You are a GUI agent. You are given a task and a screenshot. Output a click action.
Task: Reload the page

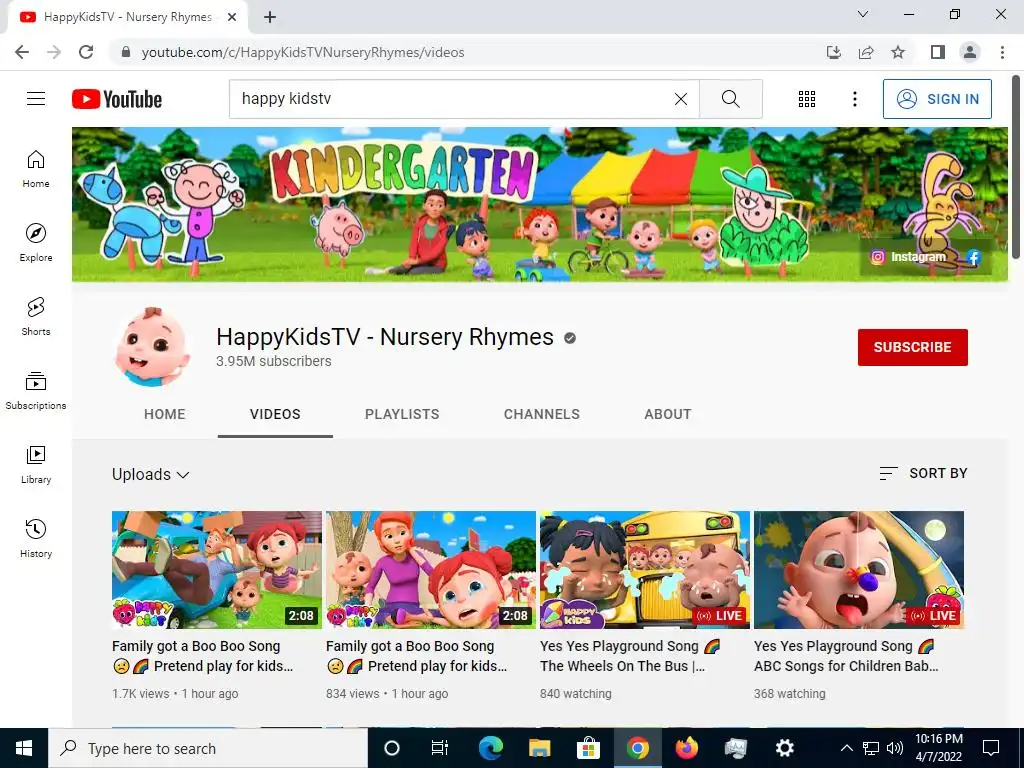coord(86,52)
